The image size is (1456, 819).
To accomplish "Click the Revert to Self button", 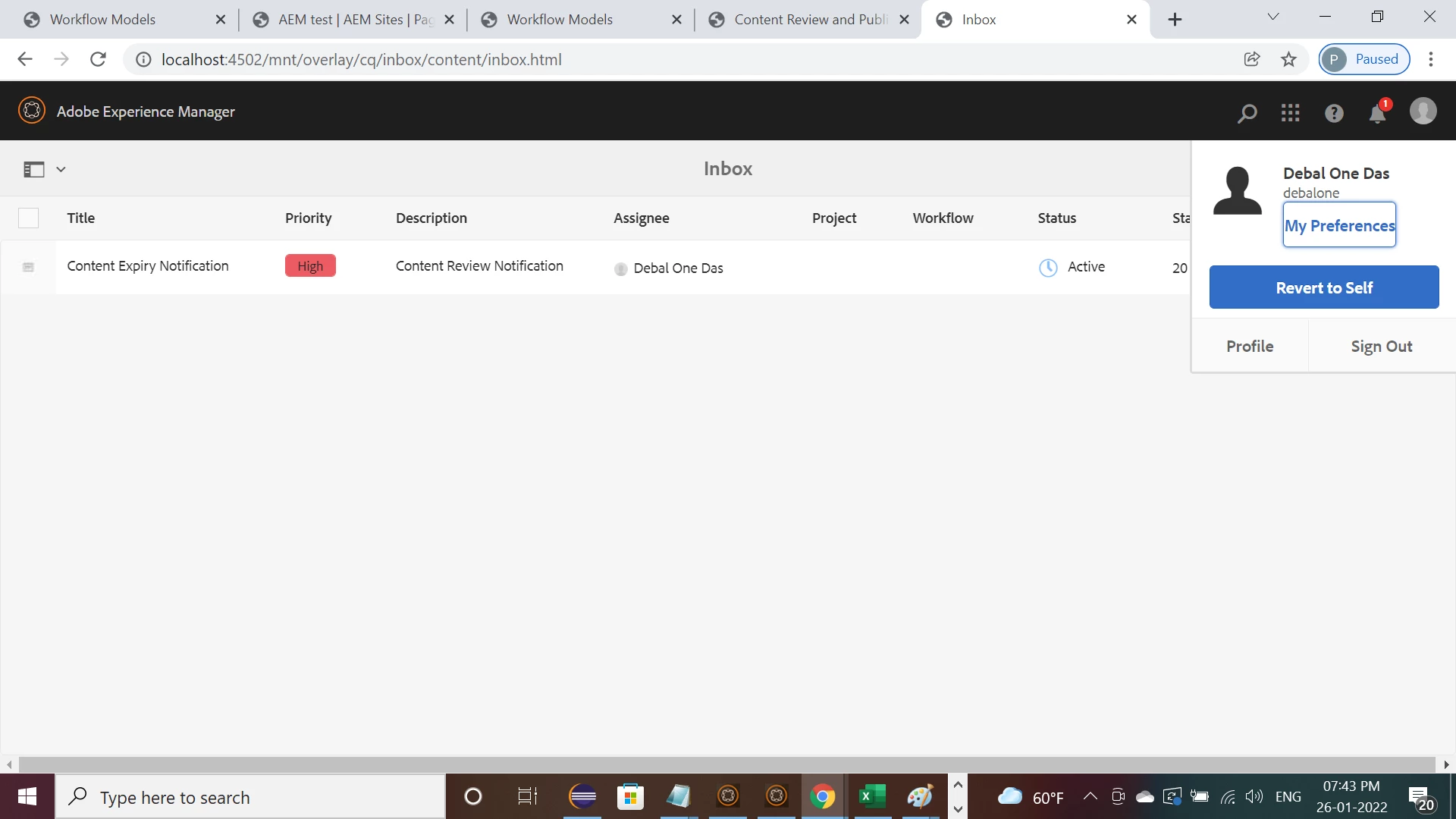I will tap(1323, 287).
